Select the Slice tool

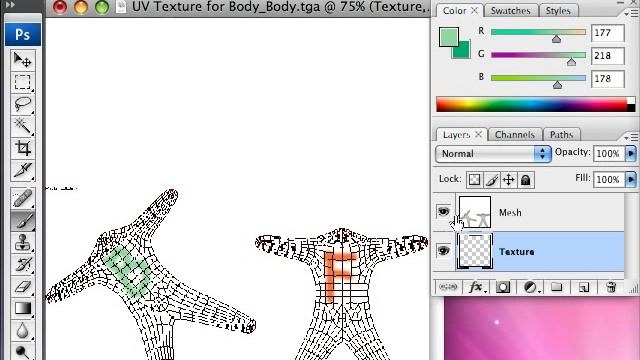22,170
